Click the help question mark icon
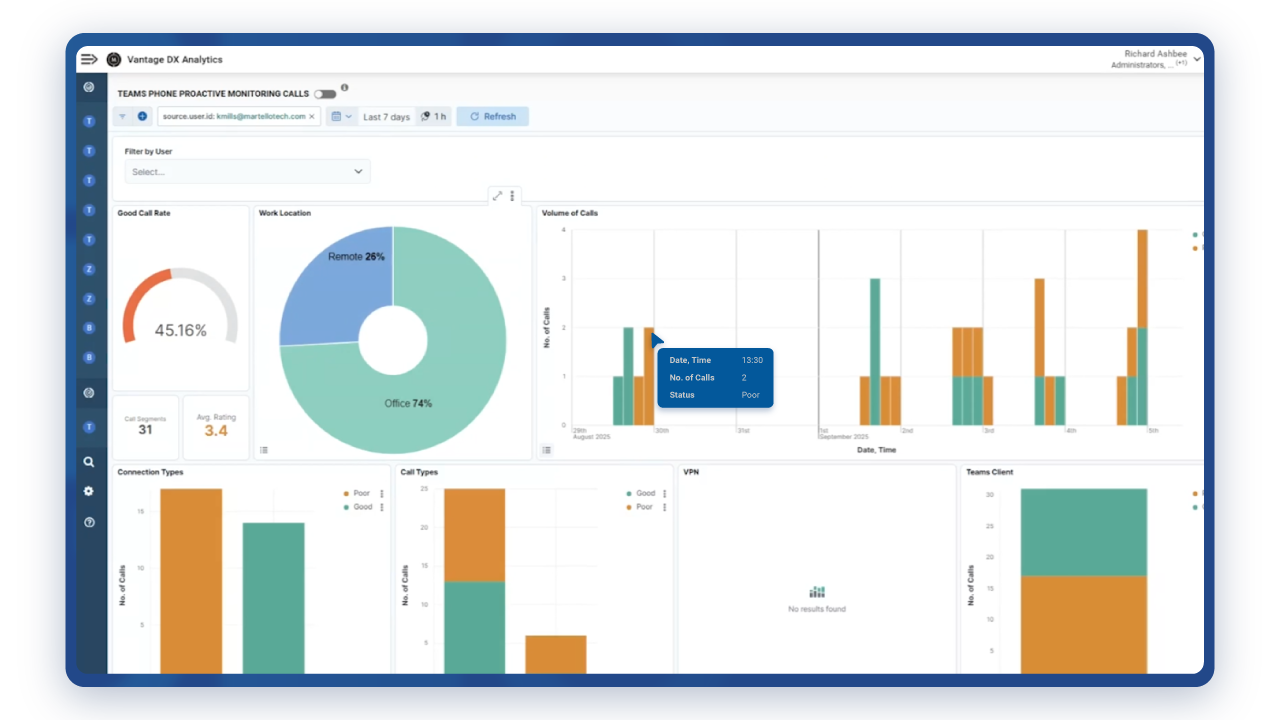 coord(89,522)
